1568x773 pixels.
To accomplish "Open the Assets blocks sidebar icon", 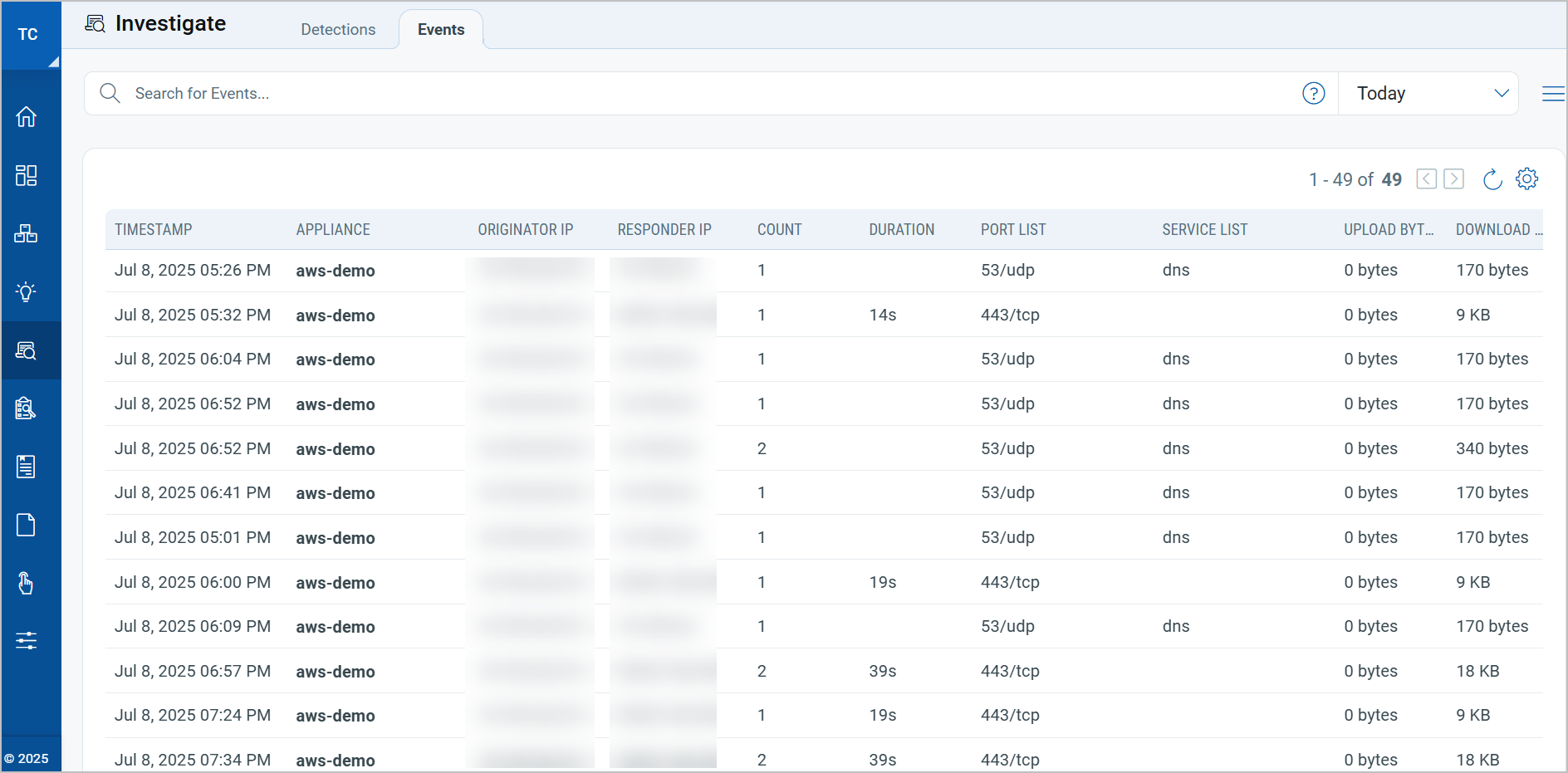I will pyautogui.click(x=27, y=233).
